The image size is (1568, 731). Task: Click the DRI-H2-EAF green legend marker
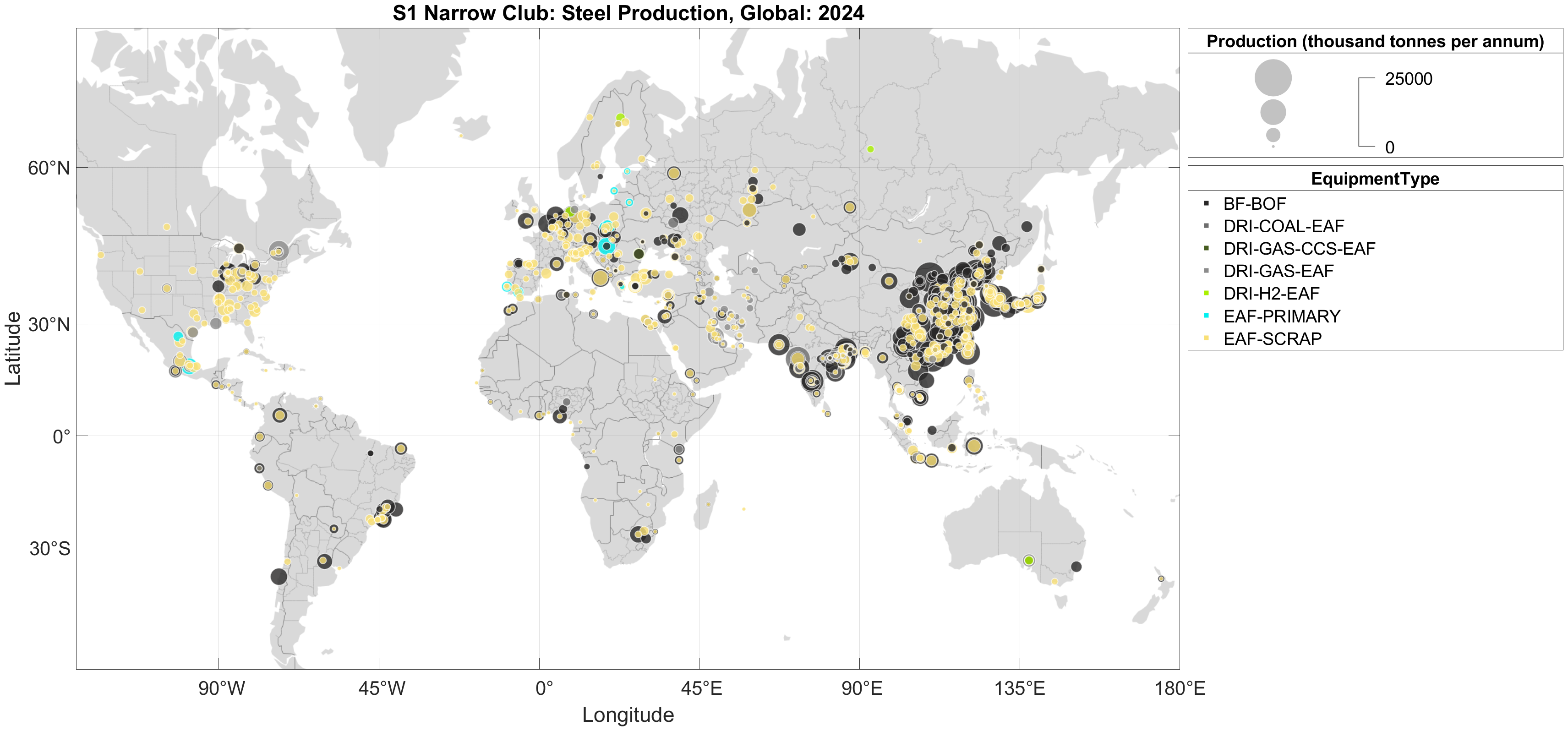coord(1206,294)
